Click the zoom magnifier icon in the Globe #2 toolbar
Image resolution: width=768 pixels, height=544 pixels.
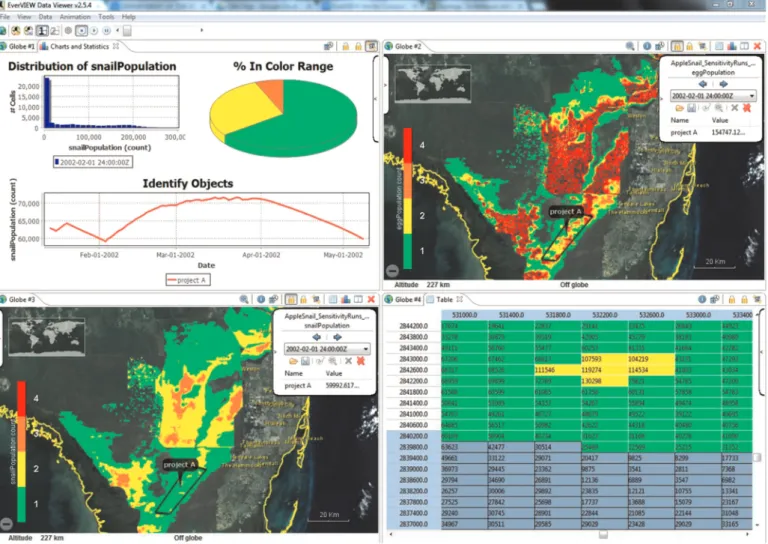(630, 46)
